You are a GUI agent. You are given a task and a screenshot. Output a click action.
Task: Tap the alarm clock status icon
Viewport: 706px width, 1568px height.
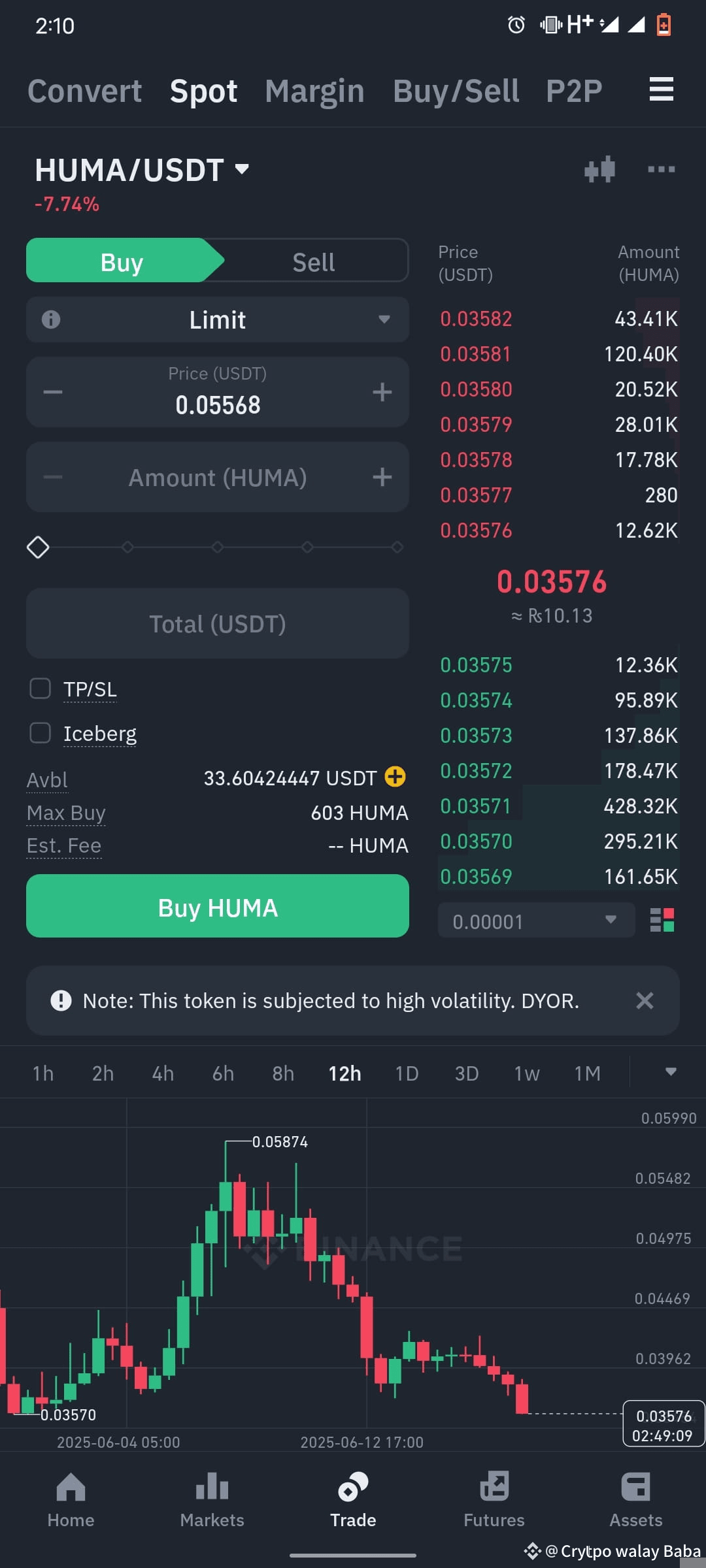coord(516,25)
